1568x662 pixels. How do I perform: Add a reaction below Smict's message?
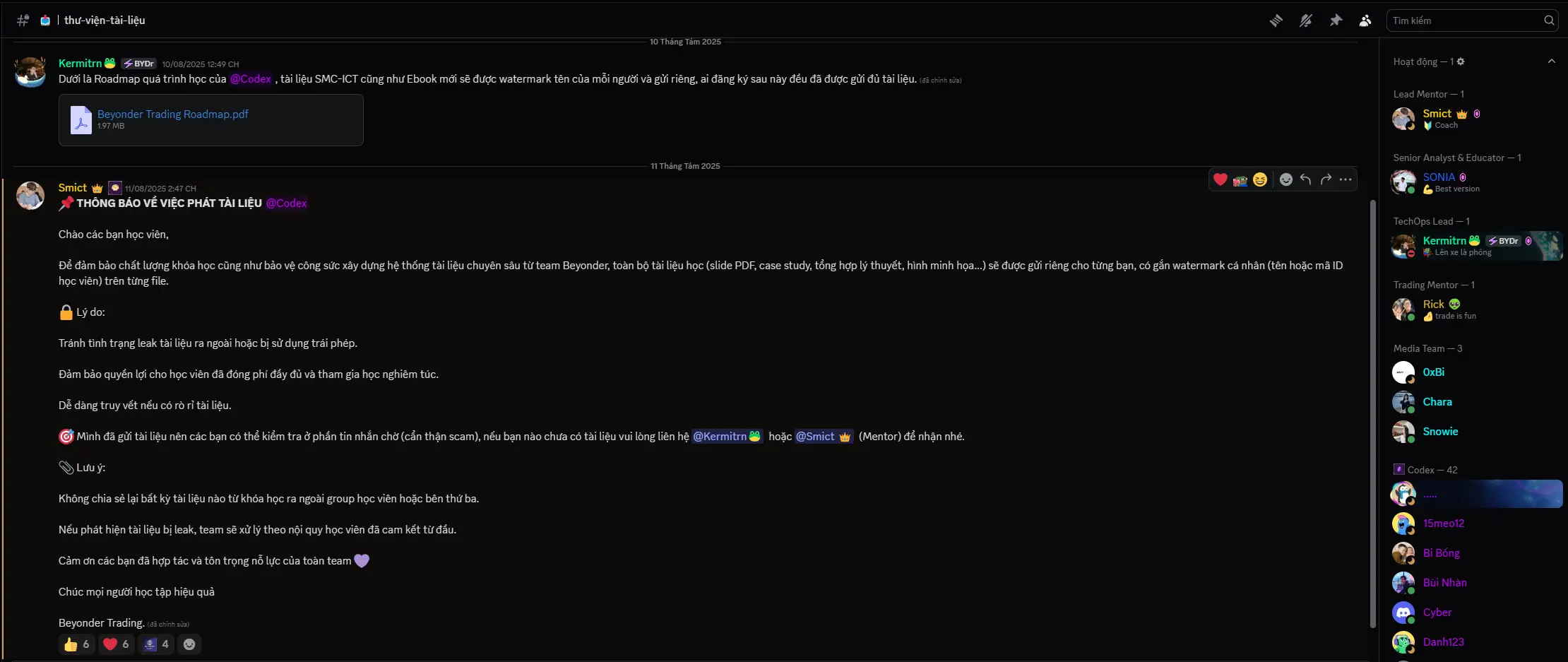click(x=189, y=644)
